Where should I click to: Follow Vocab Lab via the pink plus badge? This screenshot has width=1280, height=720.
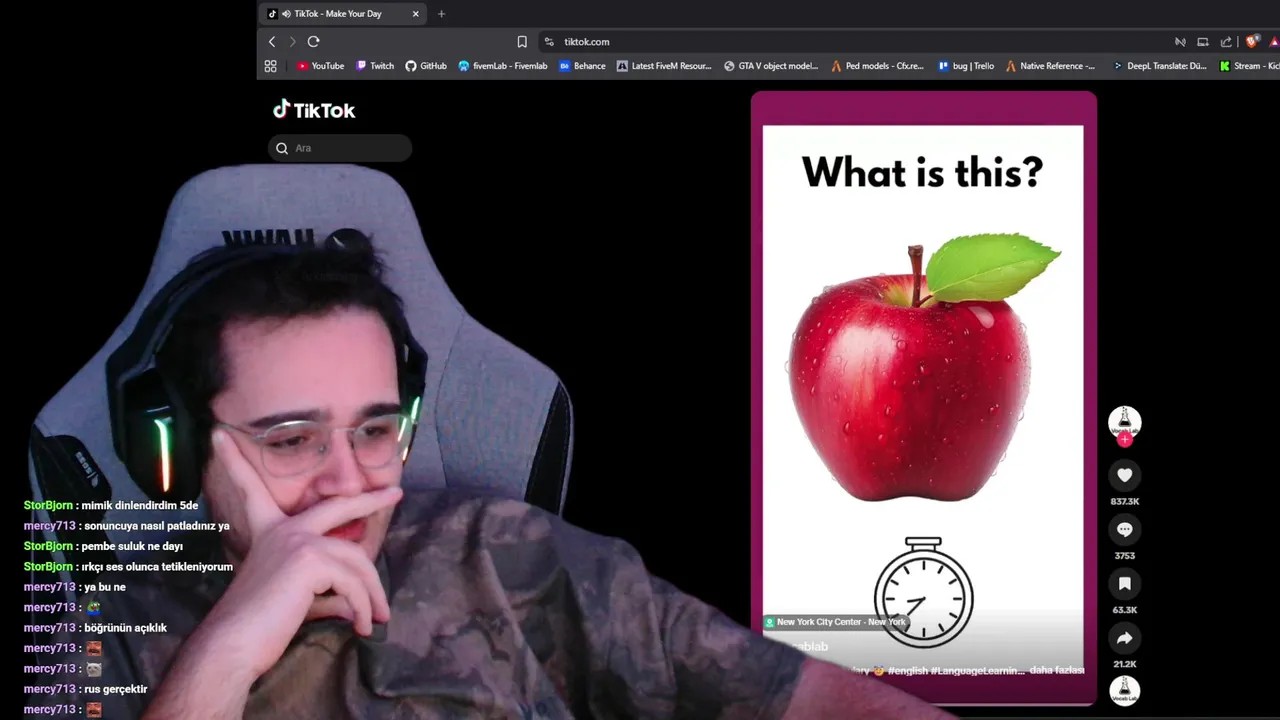pyautogui.click(x=1125, y=440)
